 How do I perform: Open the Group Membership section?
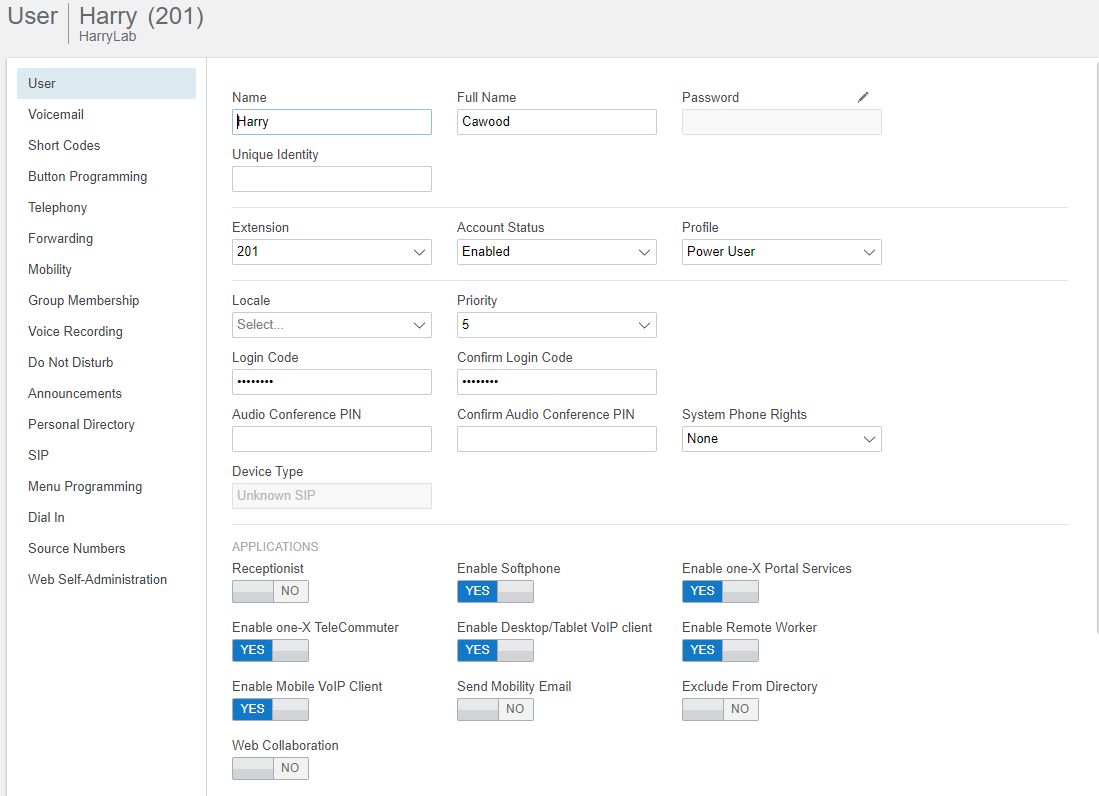(x=83, y=300)
